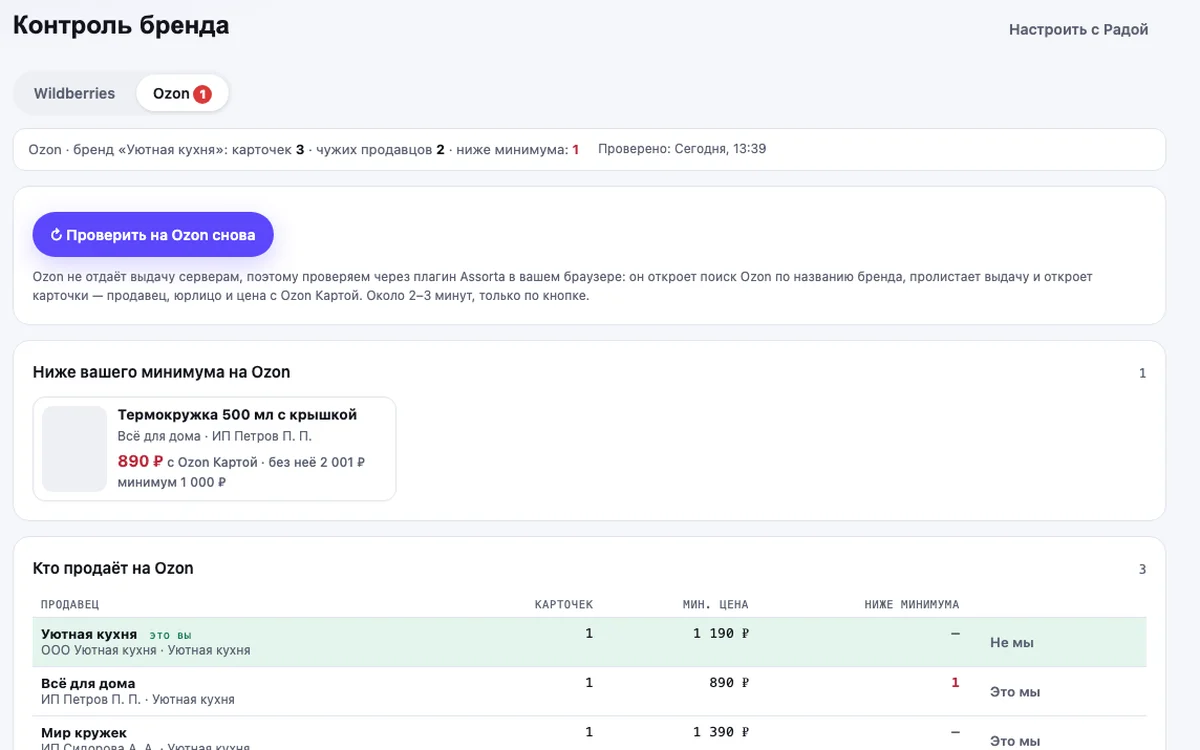Mark Всё для дома seller as "Это мы"

1015,692
